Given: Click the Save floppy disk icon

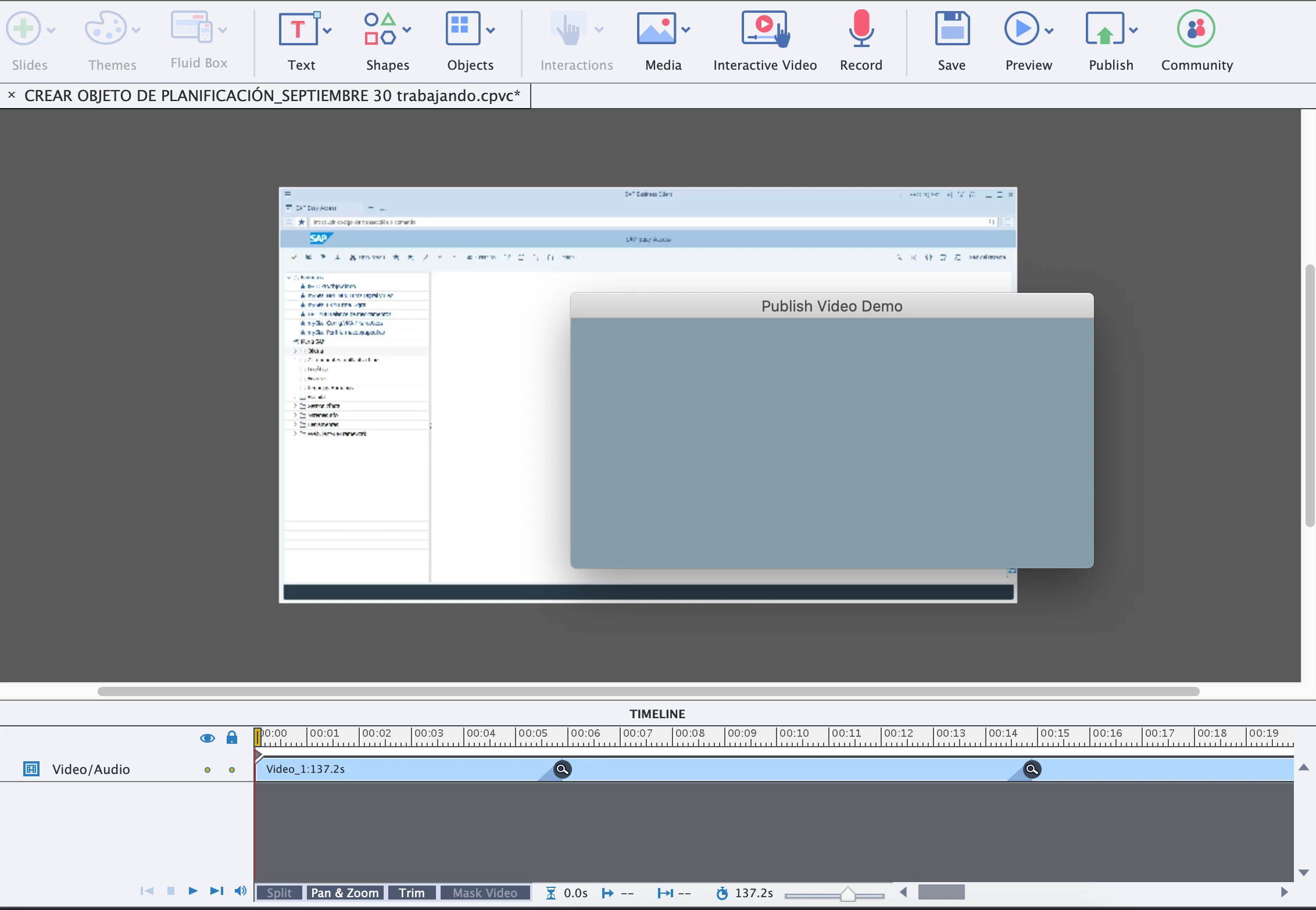Looking at the screenshot, I should click(x=952, y=29).
